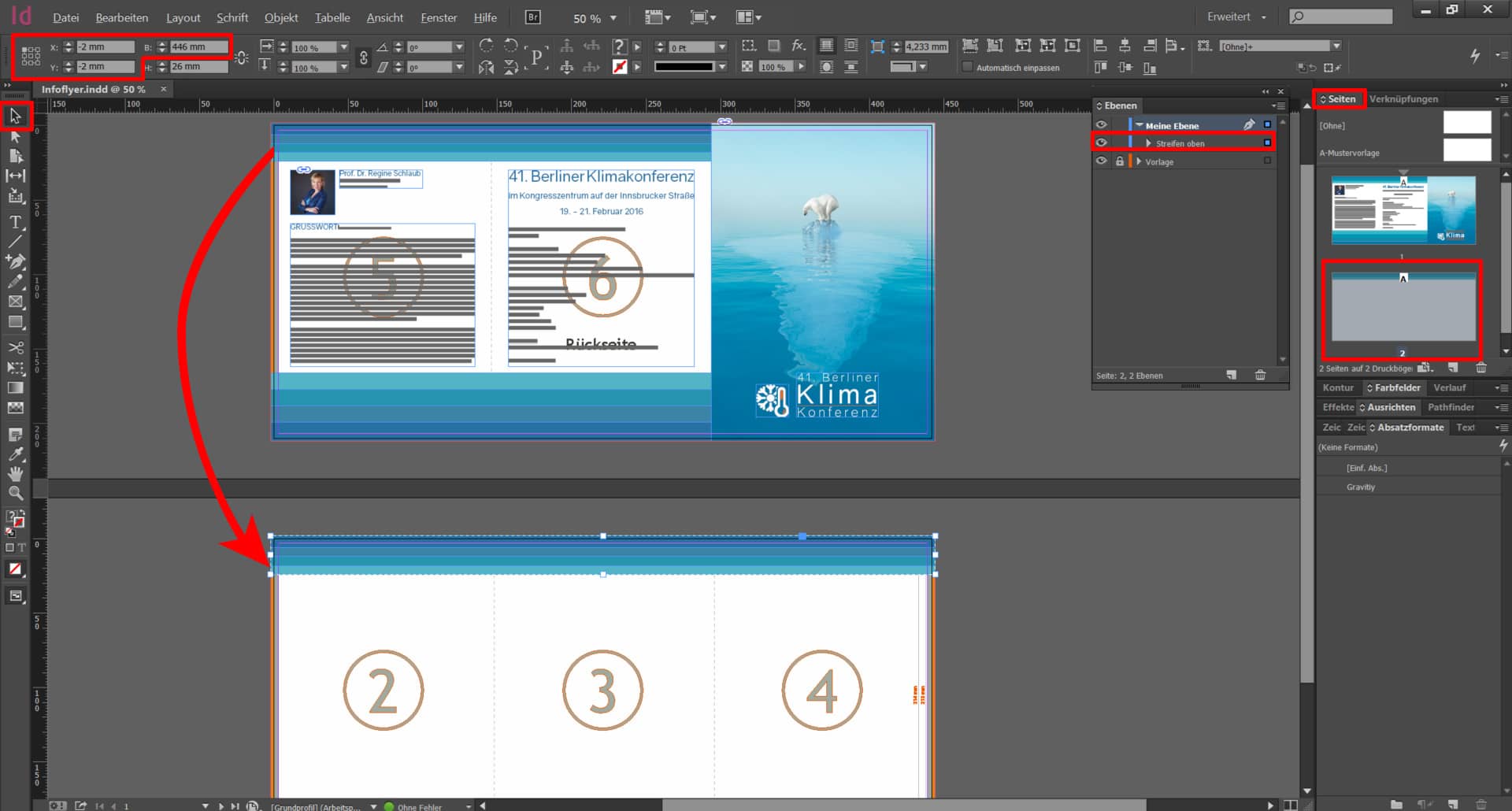Screen dimensions: 1512x811
Task: Select the Eyedropper tool
Action: (15, 454)
